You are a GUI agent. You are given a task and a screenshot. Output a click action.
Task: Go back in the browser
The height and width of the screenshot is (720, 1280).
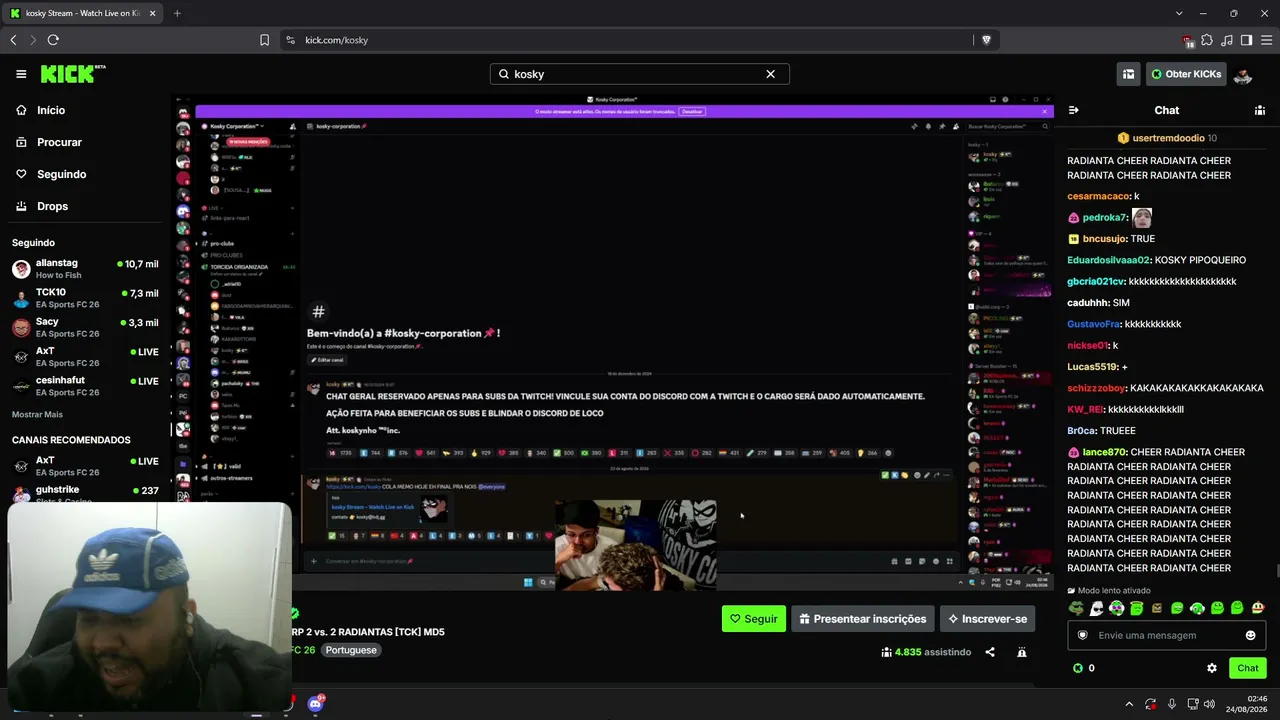coord(13,40)
